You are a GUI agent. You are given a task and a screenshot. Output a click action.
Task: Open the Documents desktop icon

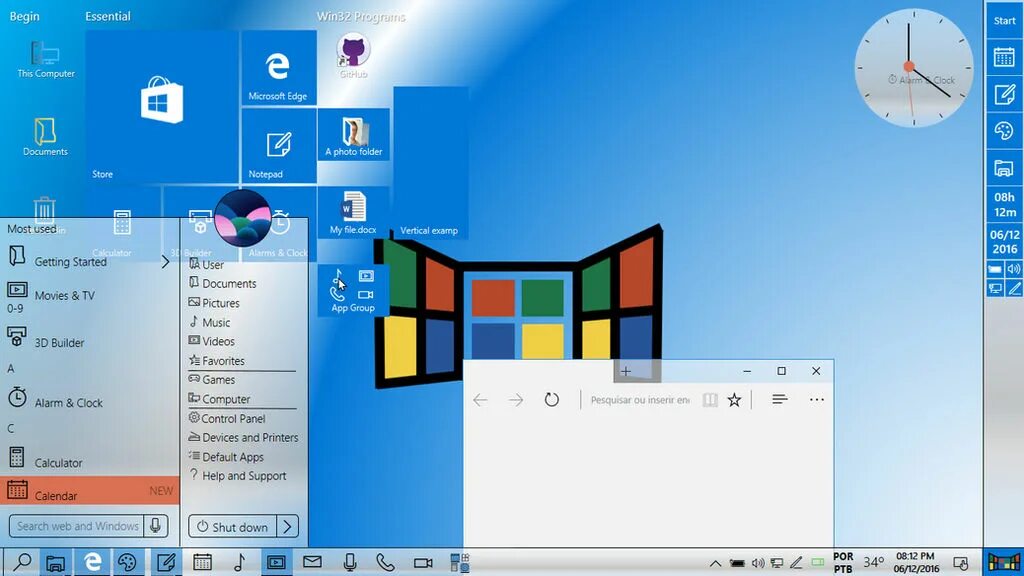(x=45, y=137)
